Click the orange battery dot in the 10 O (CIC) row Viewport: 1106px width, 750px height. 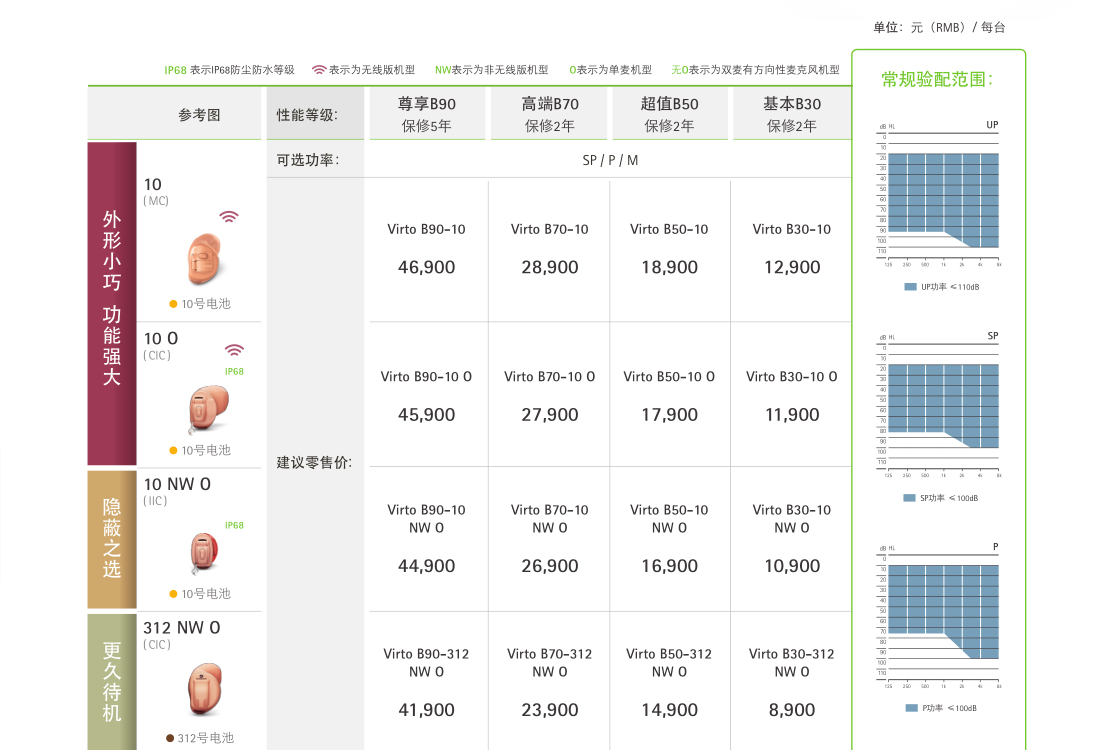(x=173, y=450)
